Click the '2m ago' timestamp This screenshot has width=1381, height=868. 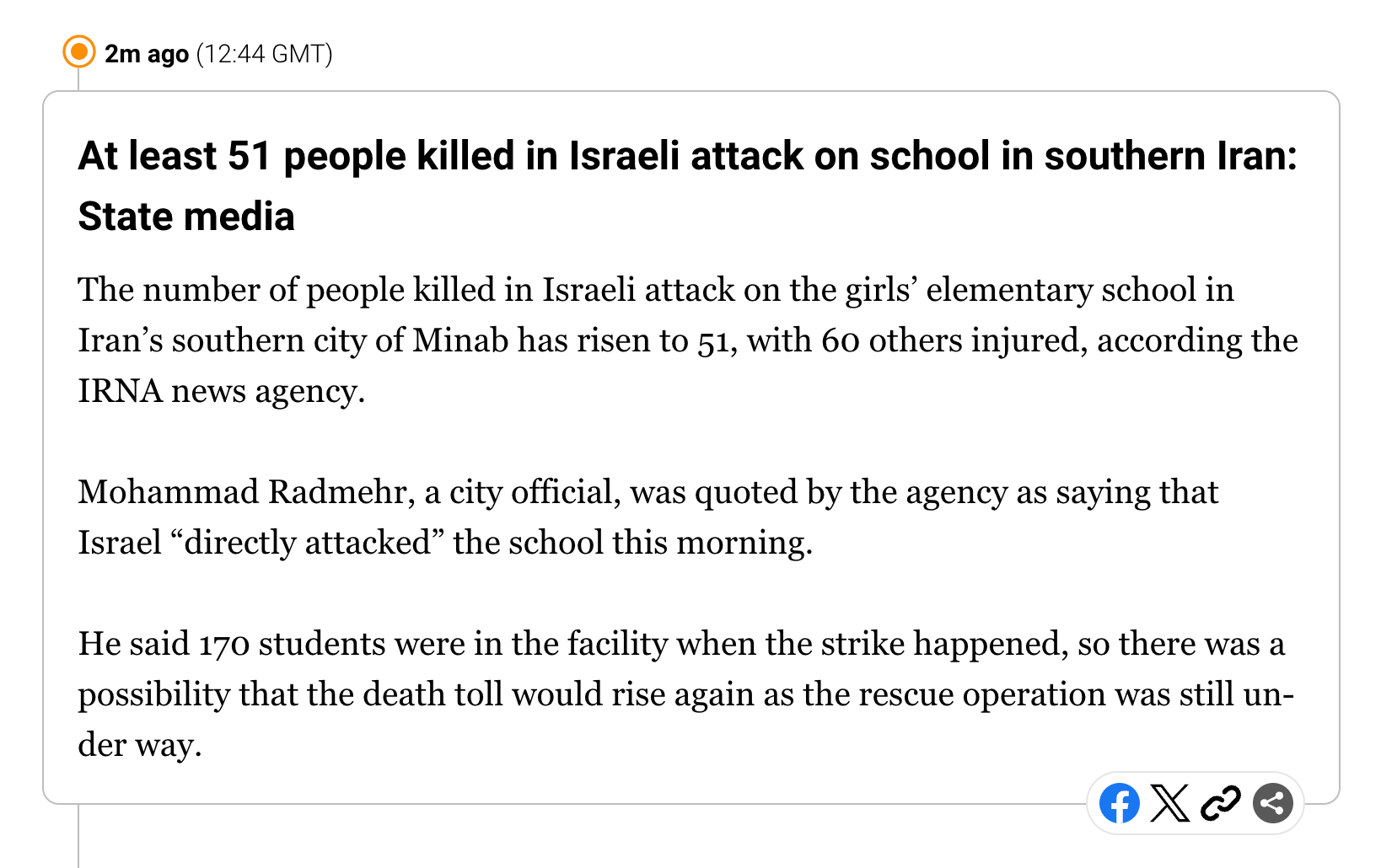[x=146, y=54]
